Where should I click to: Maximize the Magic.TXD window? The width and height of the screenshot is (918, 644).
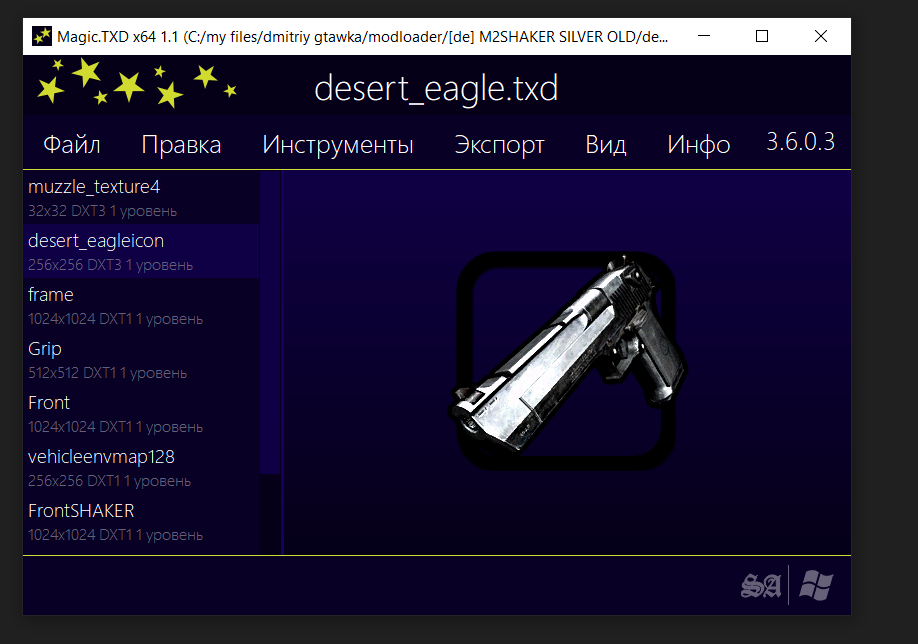tap(762, 36)
